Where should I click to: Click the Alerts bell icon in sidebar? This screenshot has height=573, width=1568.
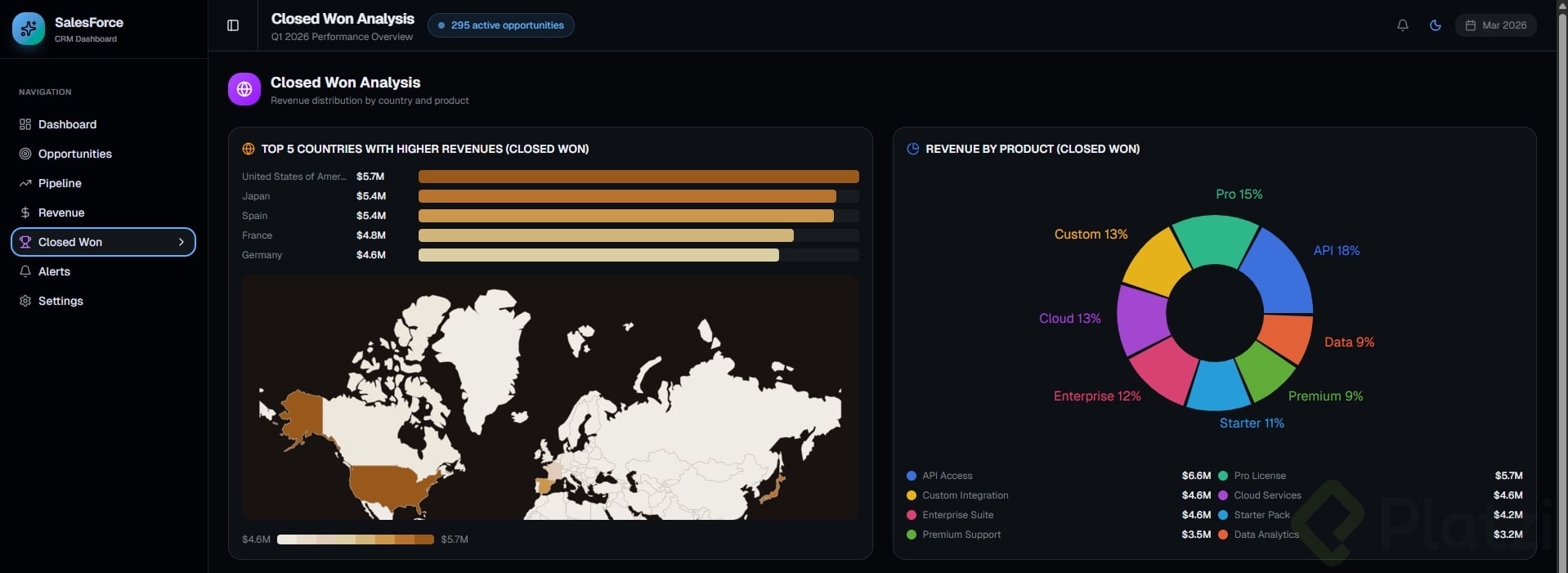25,271
